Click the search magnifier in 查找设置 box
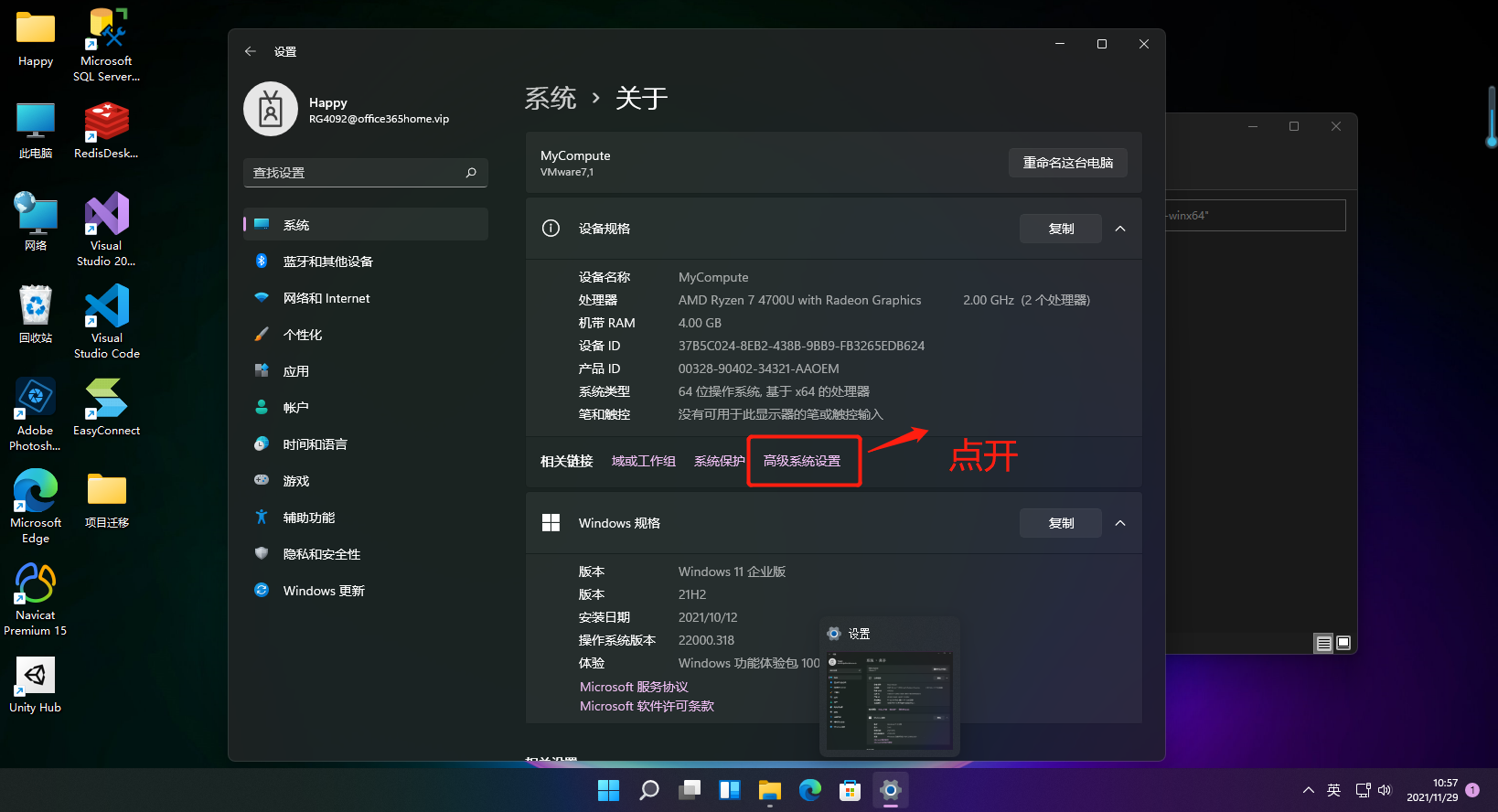The width and height of the screenshot is (1498, 812). coord(471,173)
